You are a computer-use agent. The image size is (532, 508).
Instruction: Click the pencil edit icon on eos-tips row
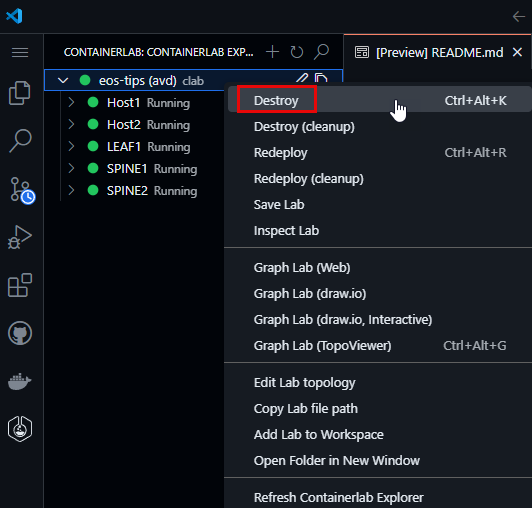tap(302, 78)
